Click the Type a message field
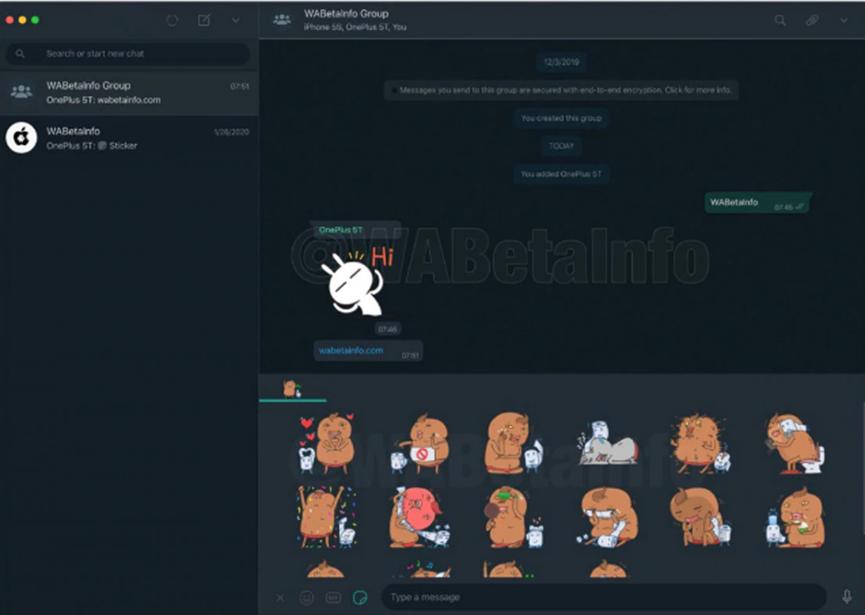 click(600, 598)
